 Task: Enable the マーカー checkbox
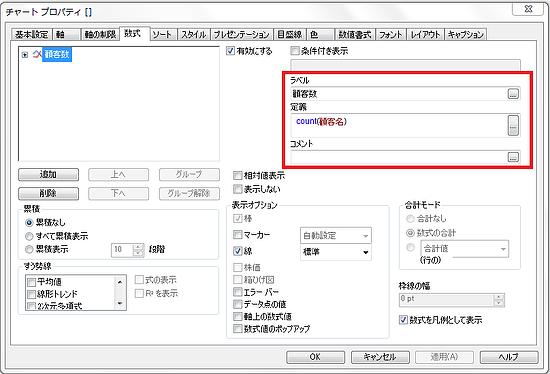tap(237, 234)
